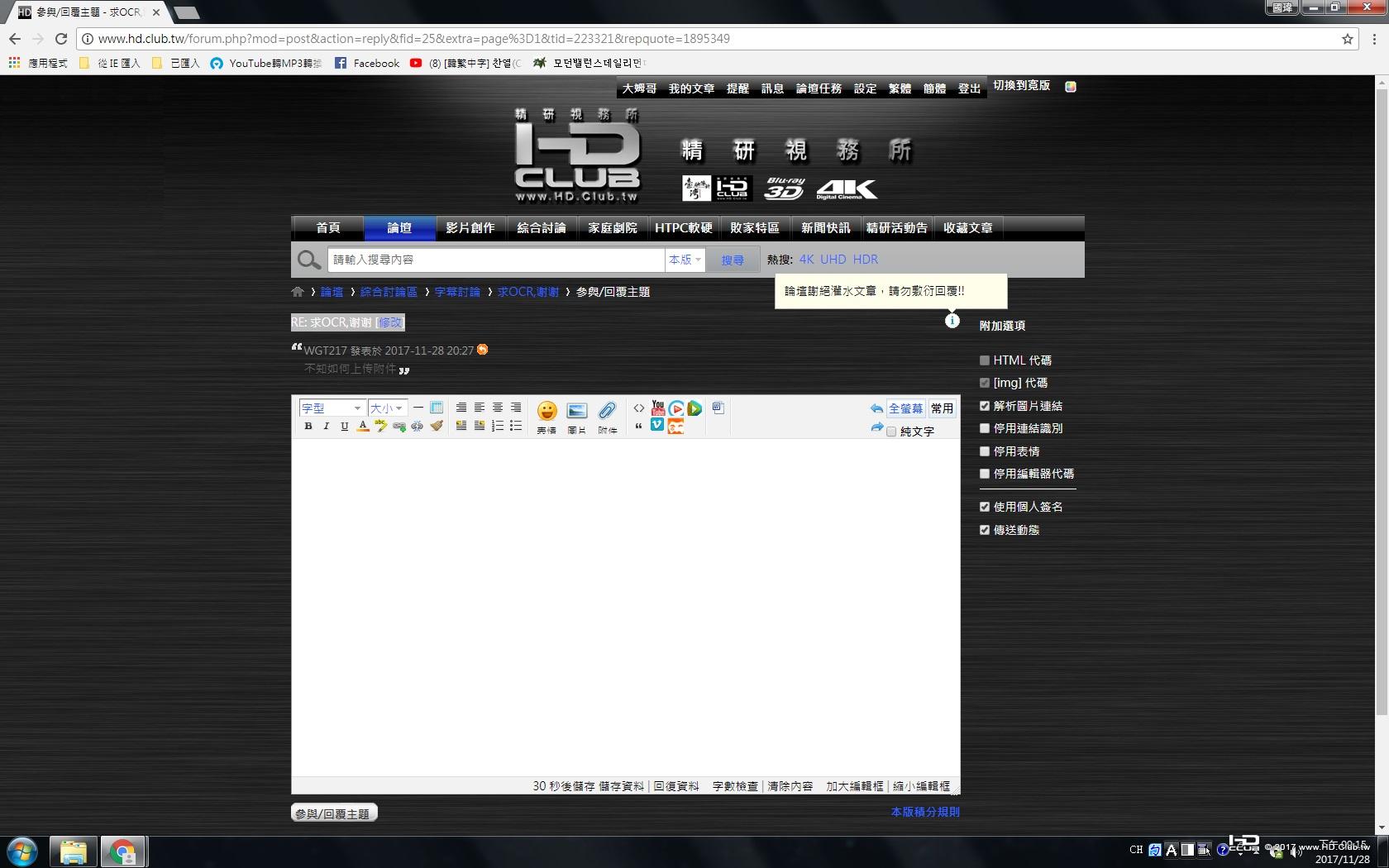This screenshot has width=1389, height=868.
Task: Toggle italic formatting in the editor
Action: tap(327, 427)
